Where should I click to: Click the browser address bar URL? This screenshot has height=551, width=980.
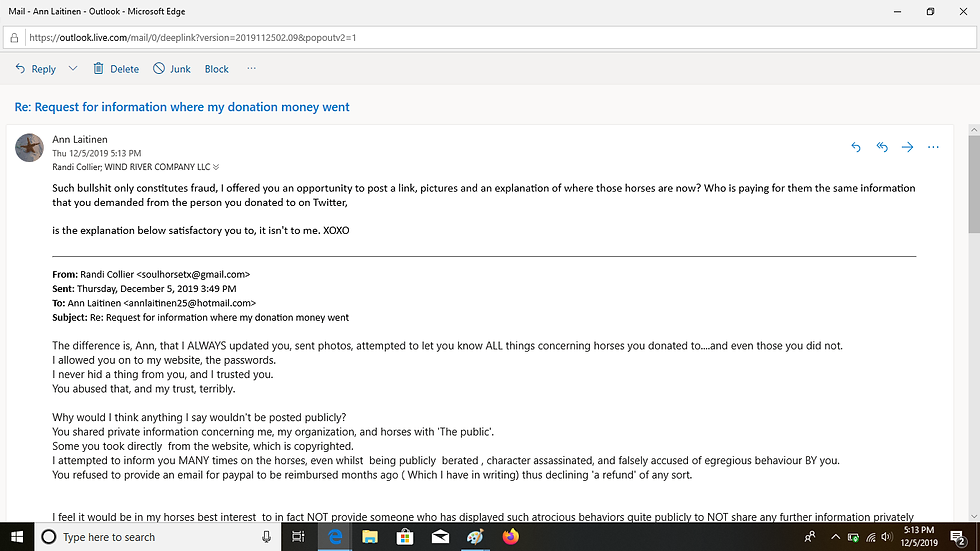[x=192, y=37]
